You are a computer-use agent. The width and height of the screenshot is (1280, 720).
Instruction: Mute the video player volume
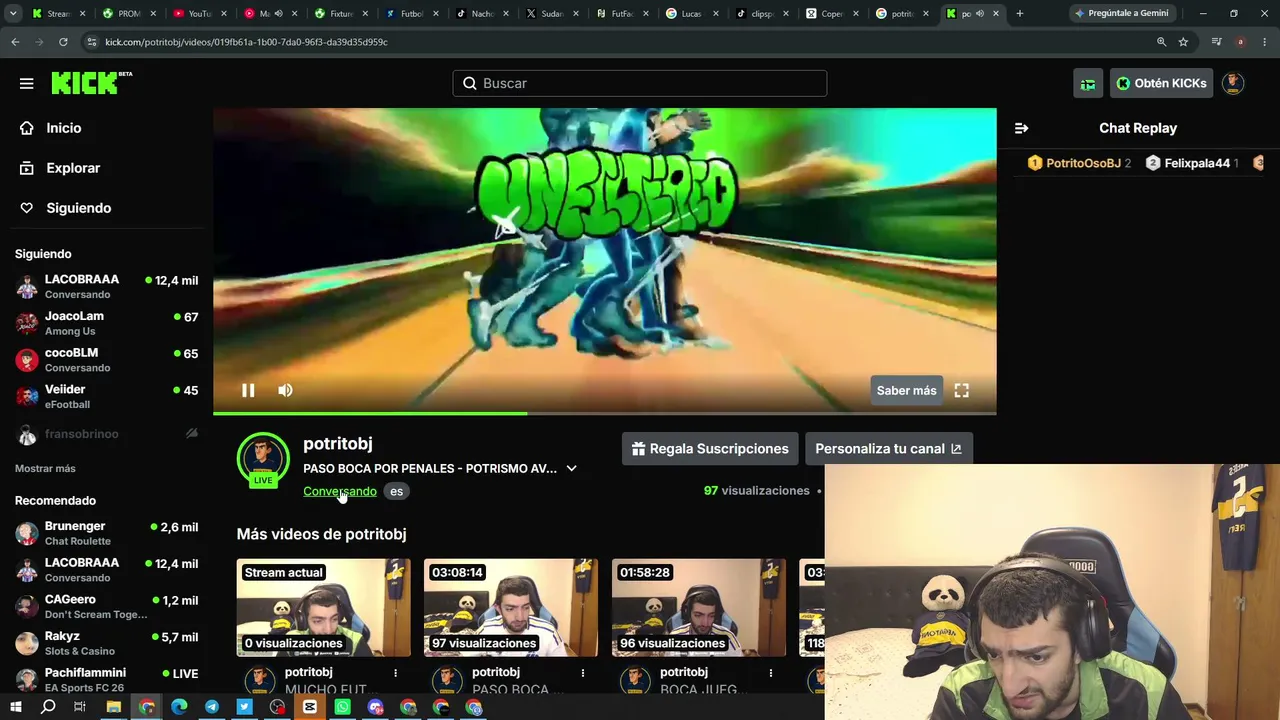pos(285,390)
